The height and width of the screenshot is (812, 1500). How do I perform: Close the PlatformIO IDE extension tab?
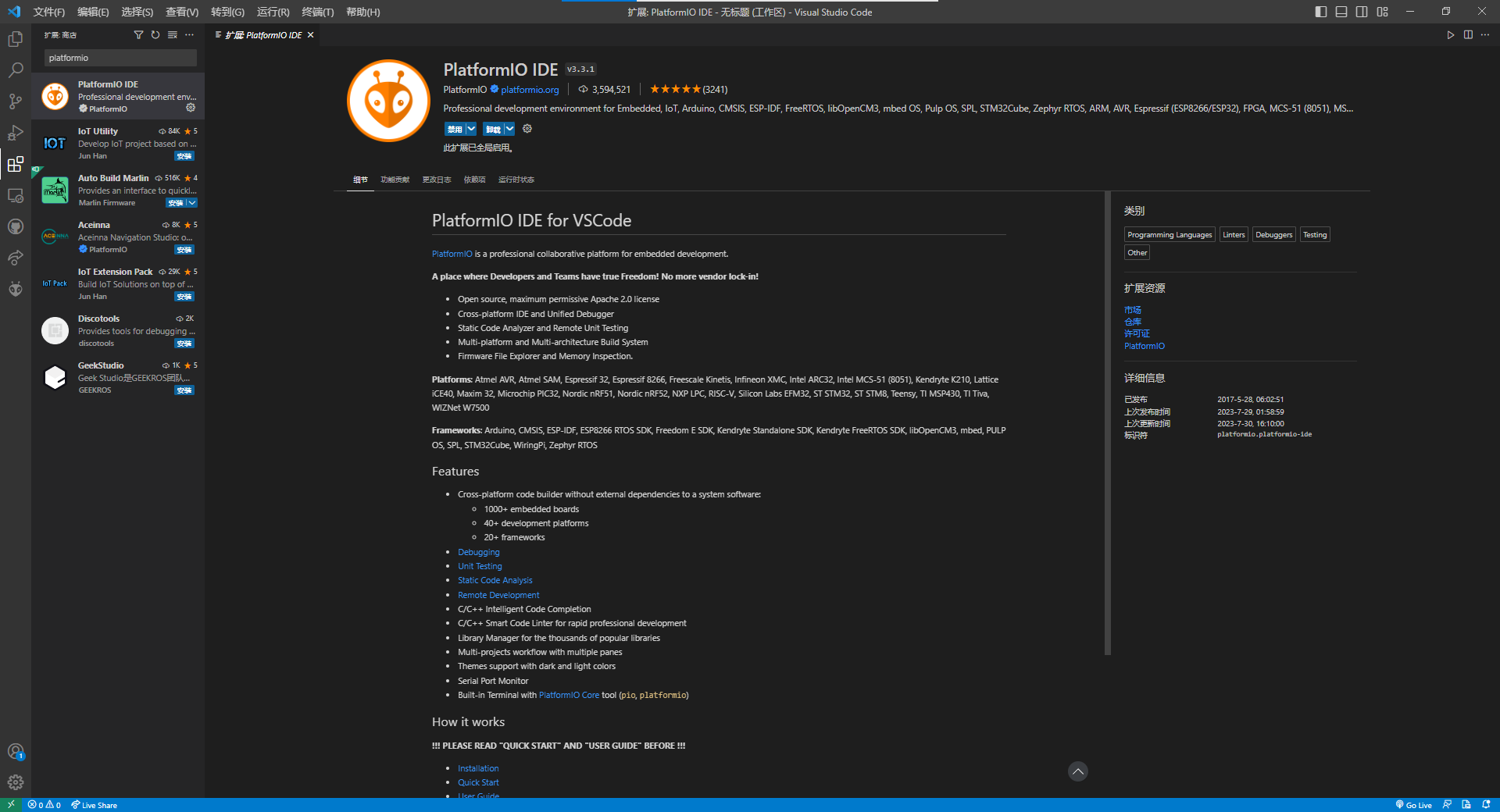coord(310,35)
